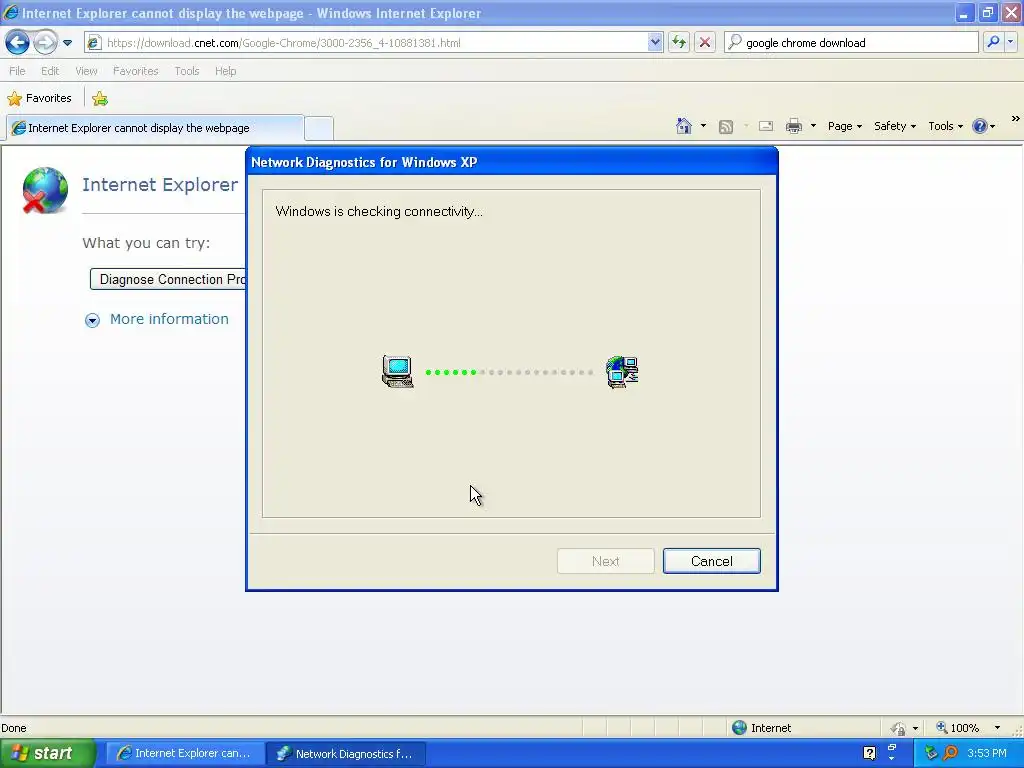Expand the More information arrow icon

point(92,320)
